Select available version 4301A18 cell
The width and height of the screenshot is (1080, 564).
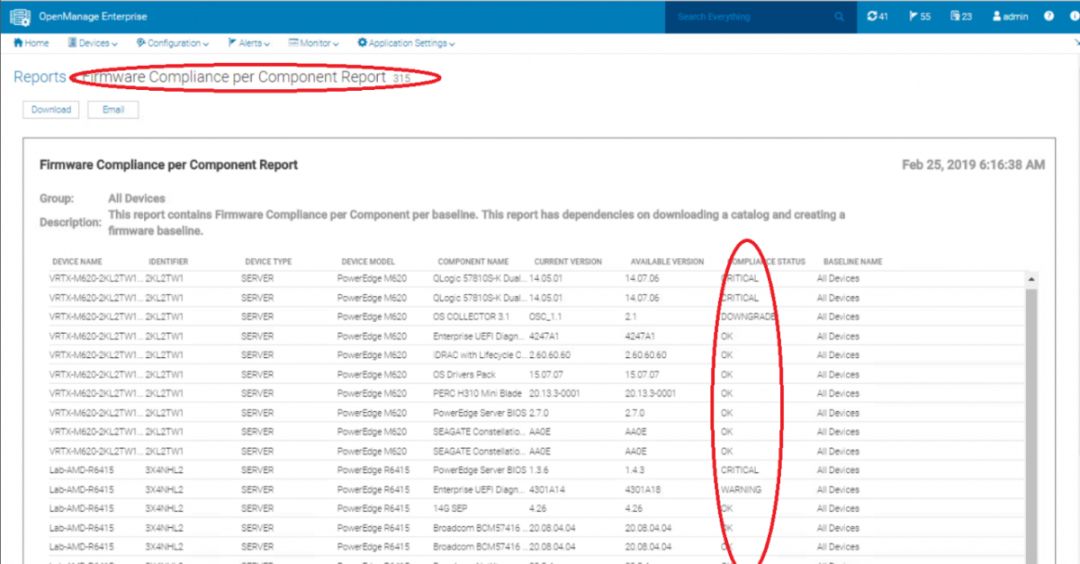(x=643, y=490)
